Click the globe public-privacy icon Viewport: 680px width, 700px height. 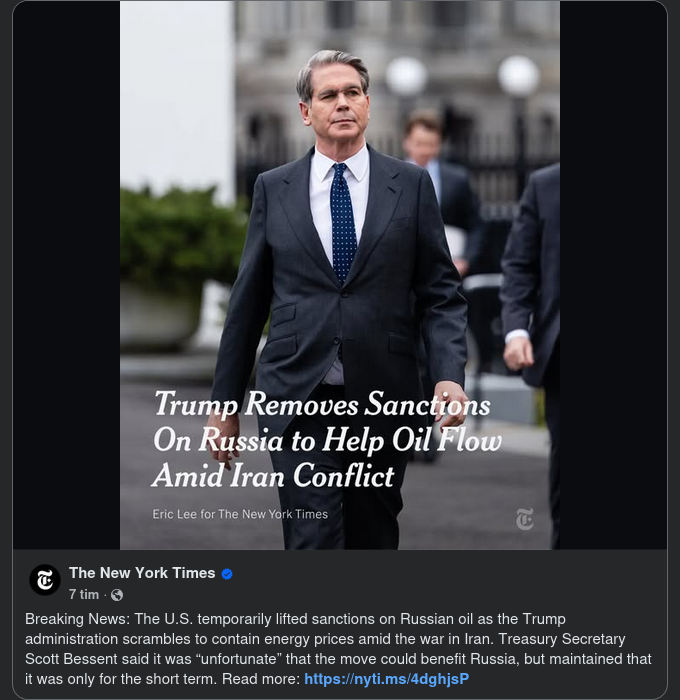coord(117,595)
